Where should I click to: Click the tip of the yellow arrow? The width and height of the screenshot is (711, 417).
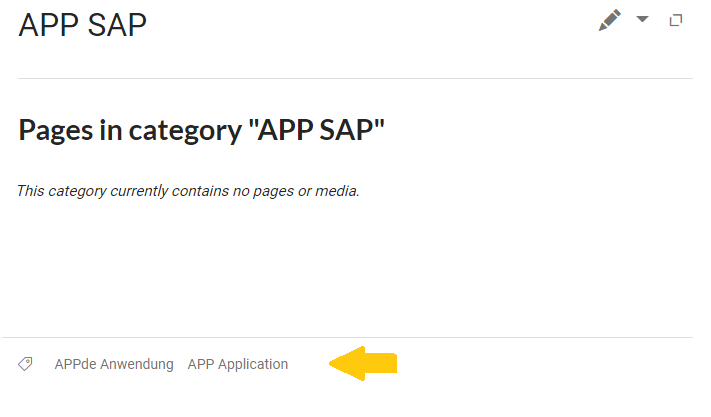[332, 364]
